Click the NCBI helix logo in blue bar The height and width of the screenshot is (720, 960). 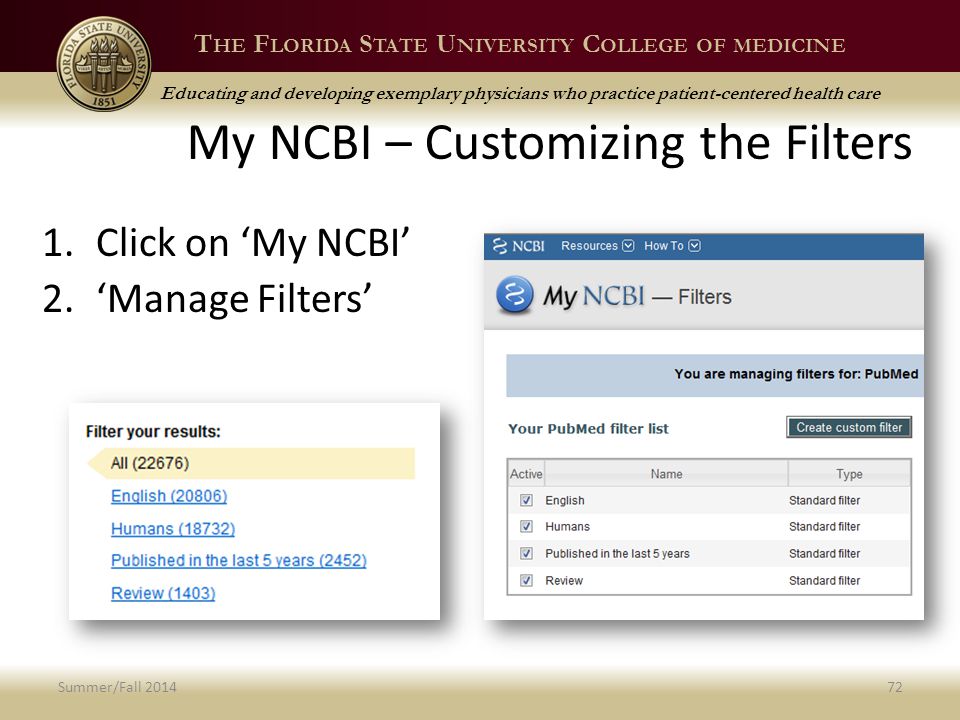[500, 246]
